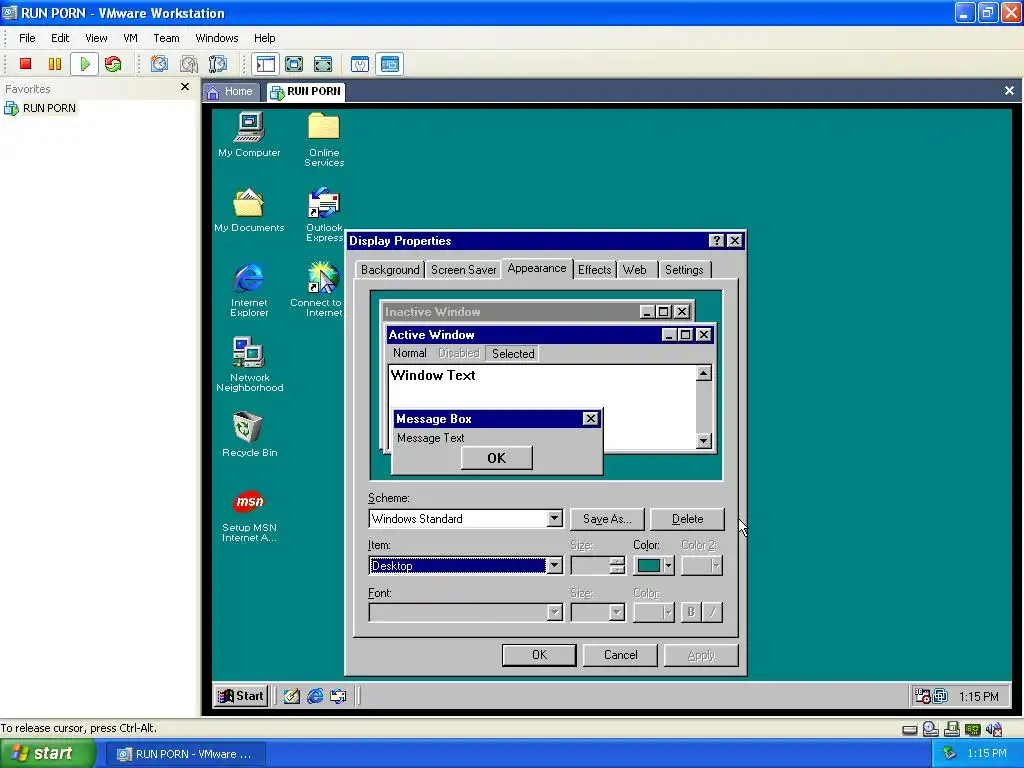The image size is (1024, 768).
Task: Click the sound device status icon
Action: click(x=994, y=729)
